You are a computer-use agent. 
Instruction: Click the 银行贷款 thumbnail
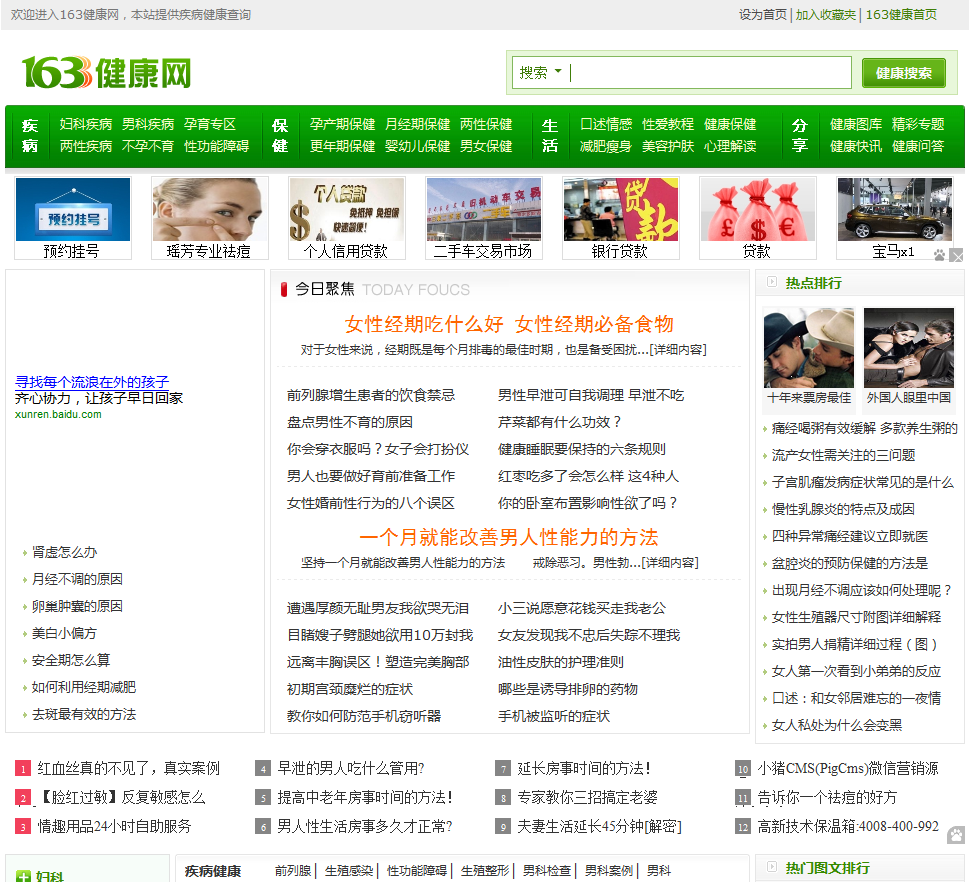pyautogui.click(x=620, y=218)
